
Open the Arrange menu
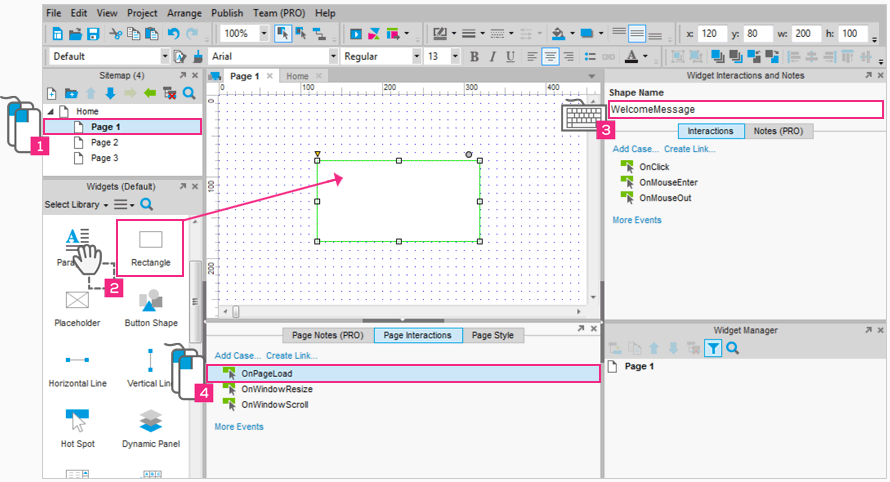(183, 13)
